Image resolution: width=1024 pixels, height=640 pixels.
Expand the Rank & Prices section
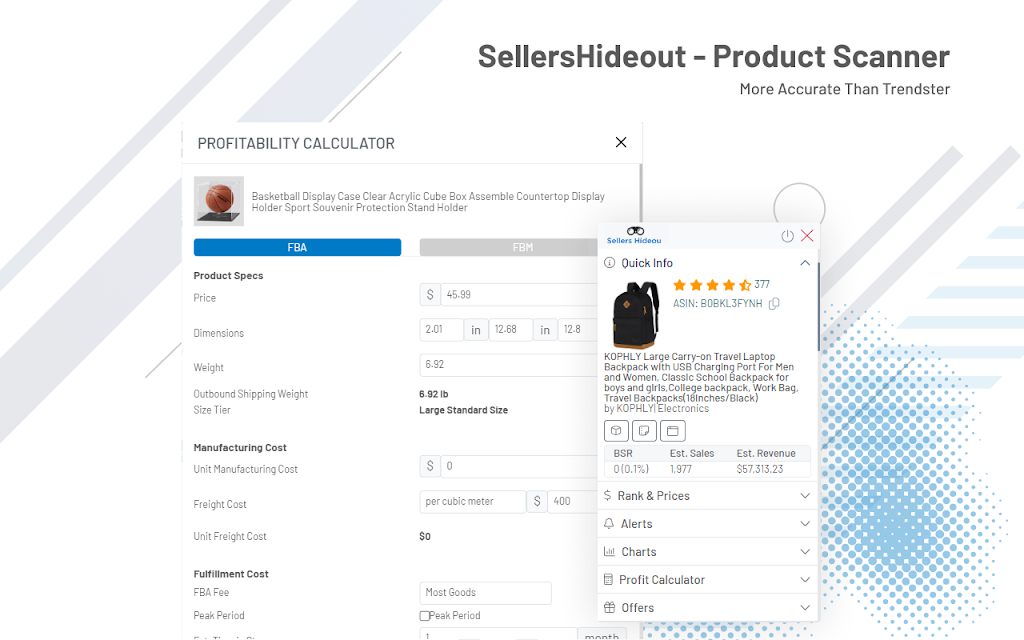pyautogui.click(x=708, y=496)
